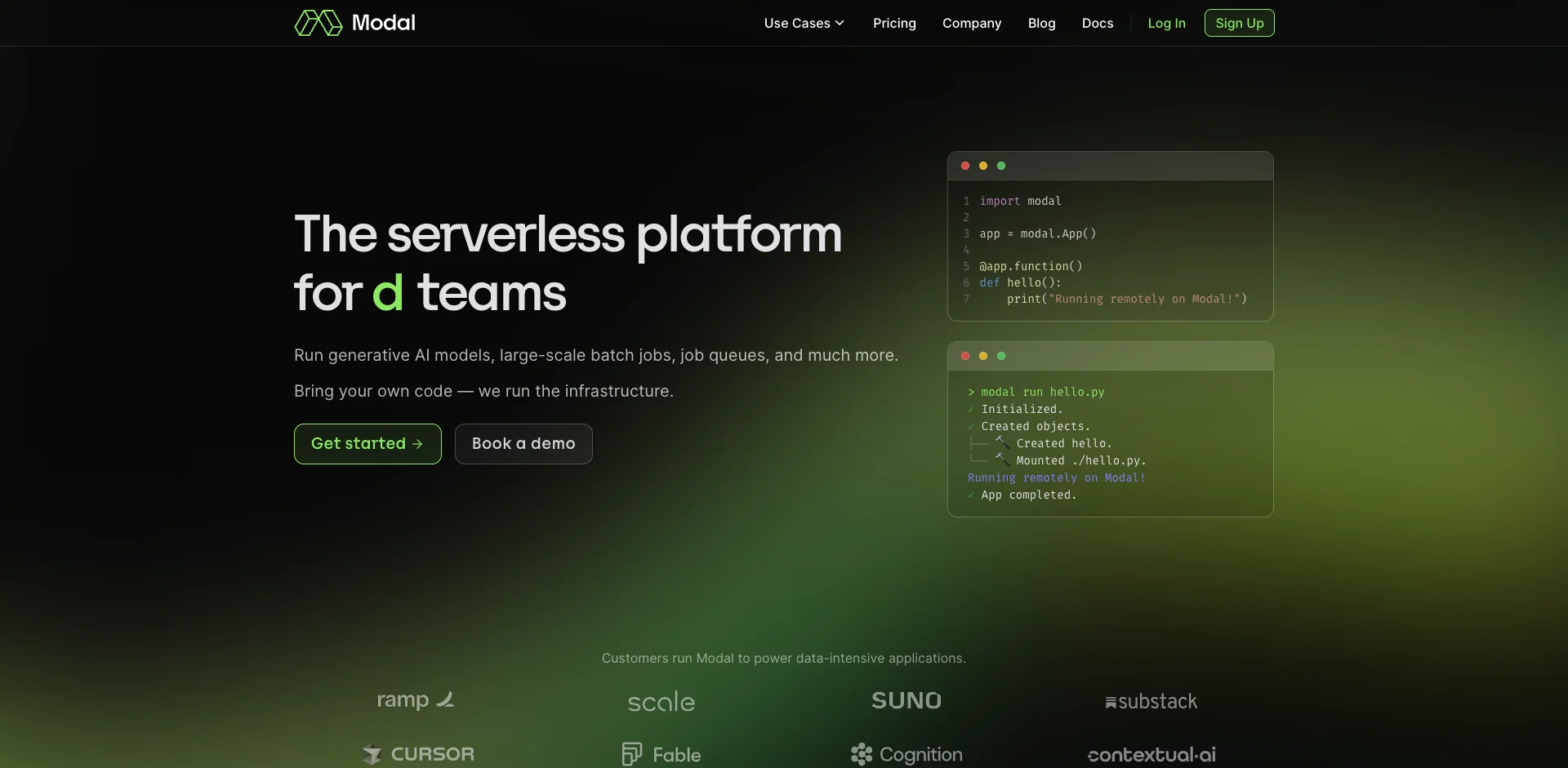Click the print statement code line
Image resolution: width=1568 pixels, height=768 pixels.
pyautogui.click(x=1127, y=299)
